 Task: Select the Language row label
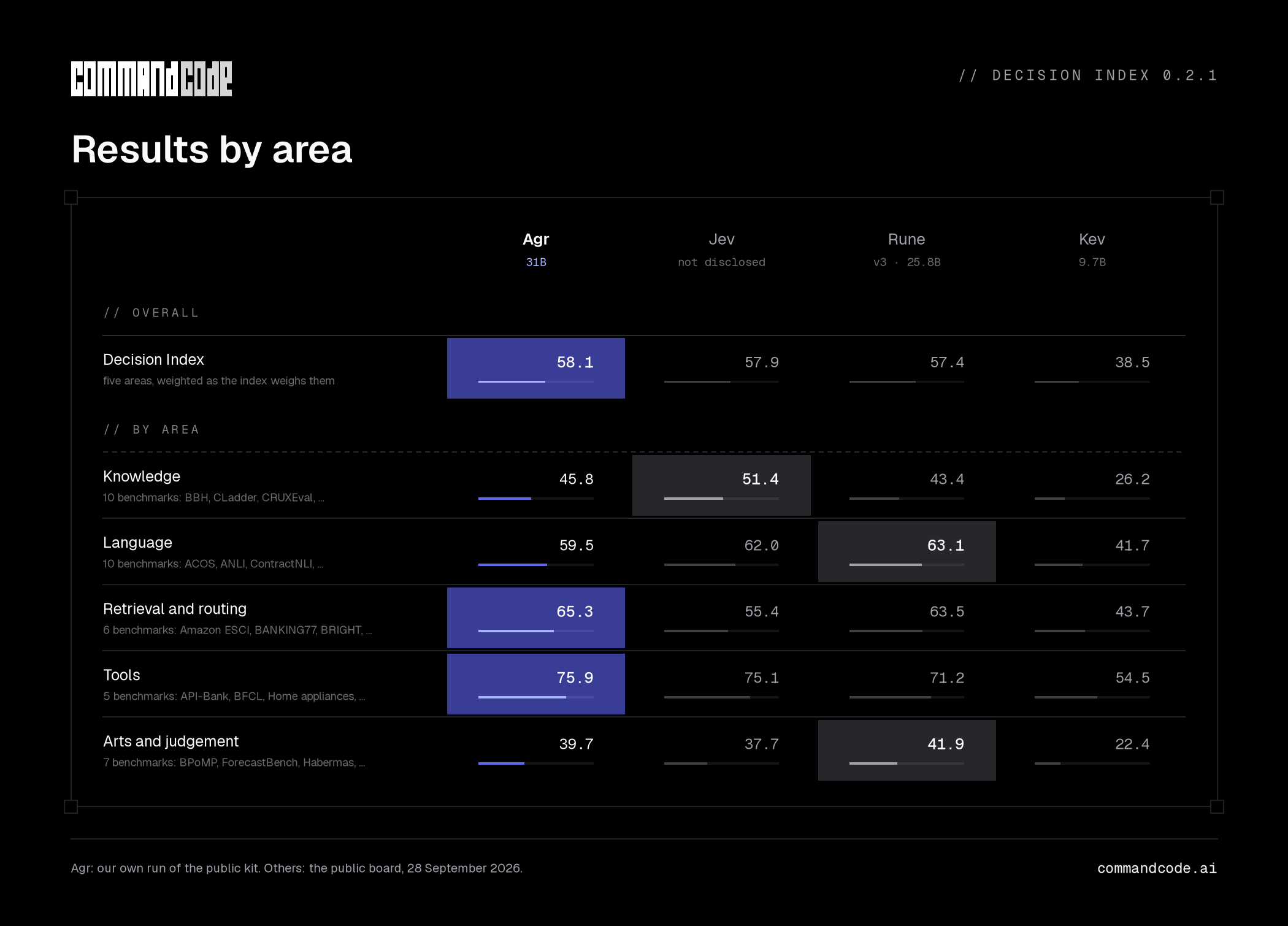137,543
